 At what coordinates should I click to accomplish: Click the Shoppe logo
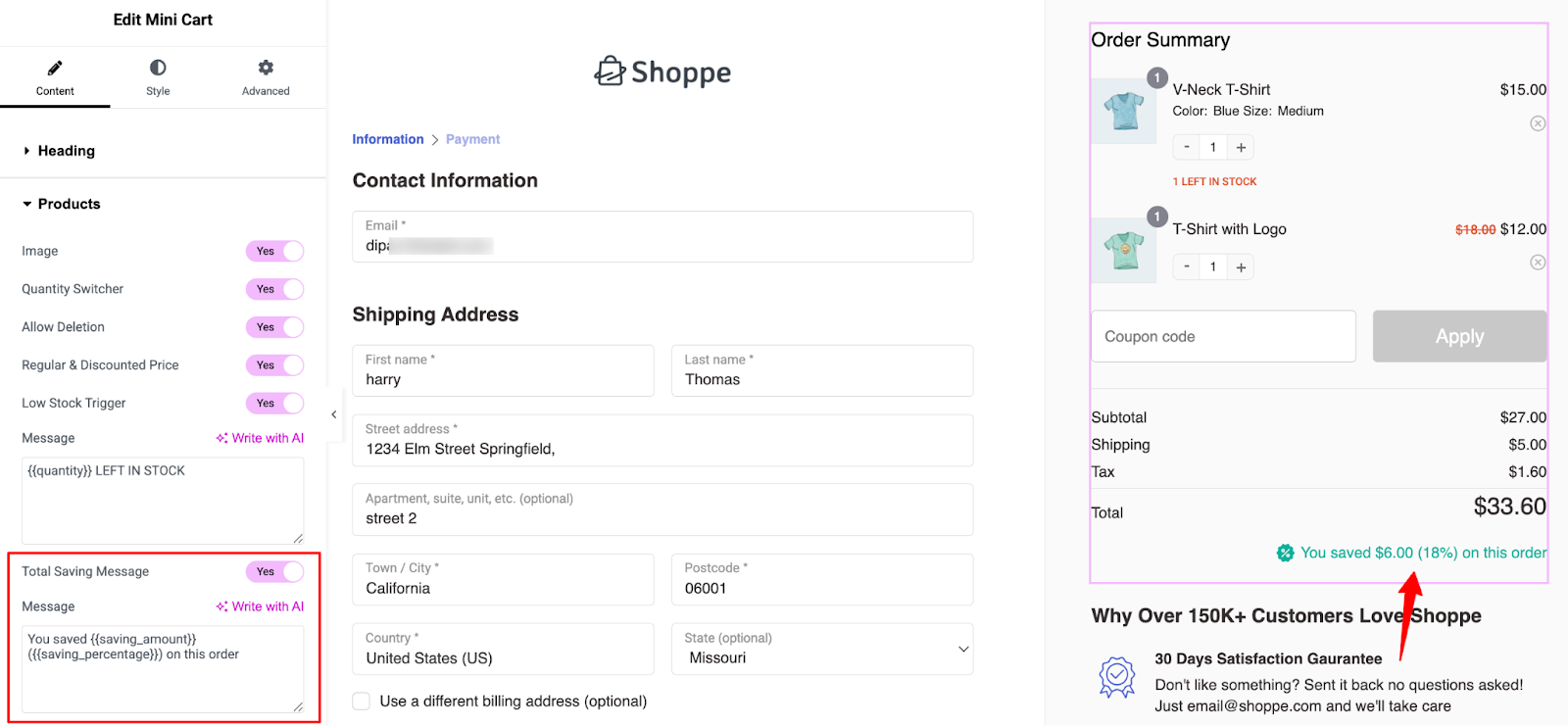pos(662,72)
